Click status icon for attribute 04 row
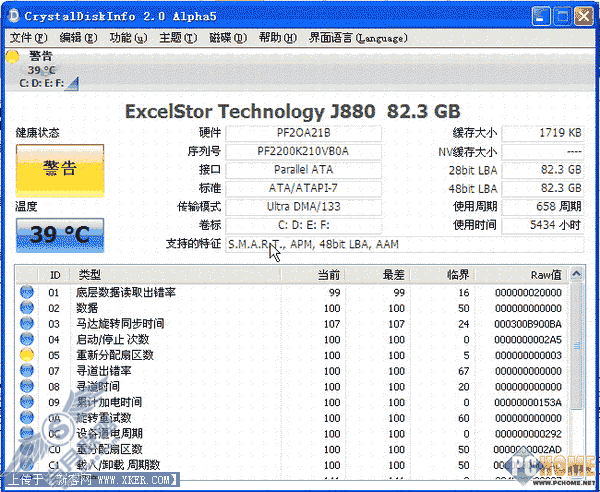The width and height of the screenshot is (600, 492). (x=27, y=339)
